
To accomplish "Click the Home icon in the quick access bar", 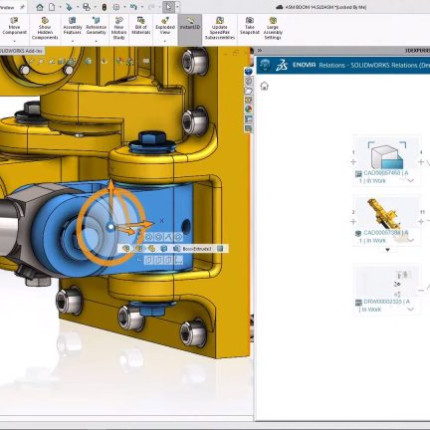I will tap(40, 7).
